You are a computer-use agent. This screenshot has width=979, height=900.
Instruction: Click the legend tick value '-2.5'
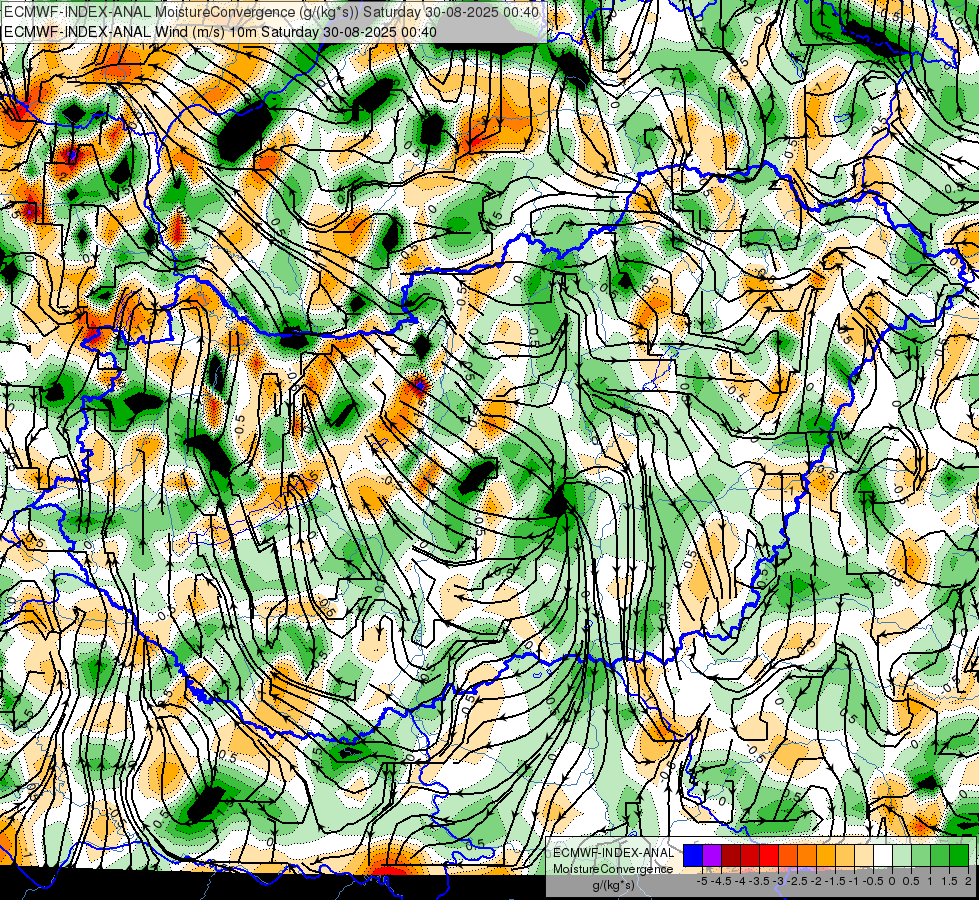[797, 881]
